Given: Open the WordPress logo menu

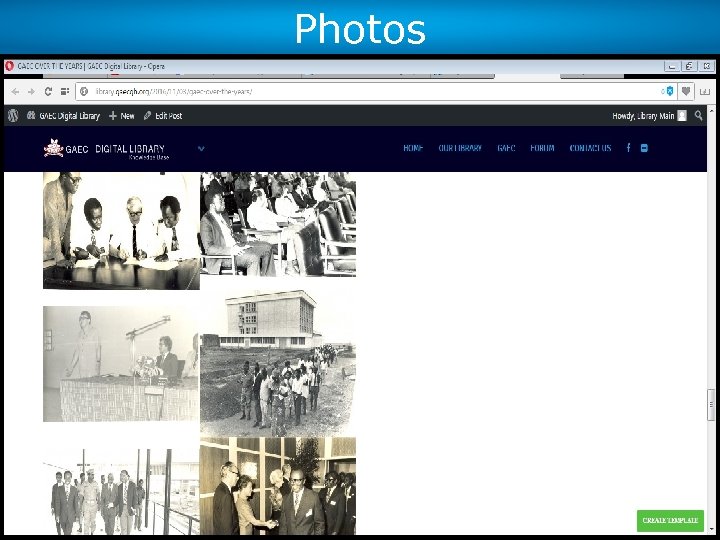Looking at the screenshot, I should [13, 116].
